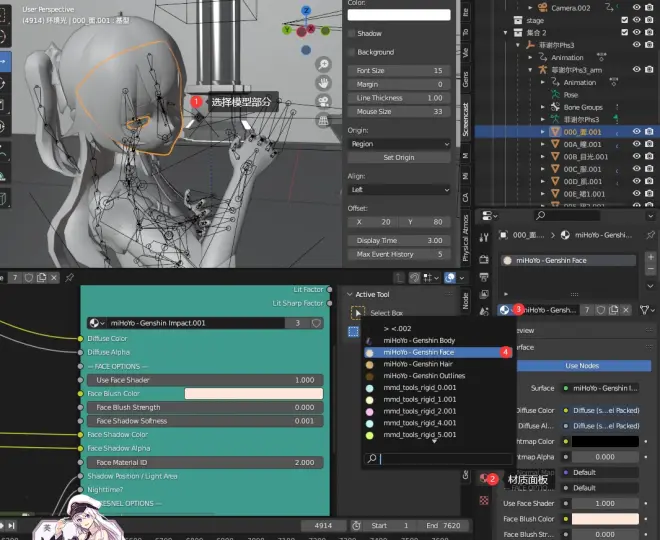660x540 pixels.
Task: Toggle stage collection exclude checkbox
Action: [625, 20]
